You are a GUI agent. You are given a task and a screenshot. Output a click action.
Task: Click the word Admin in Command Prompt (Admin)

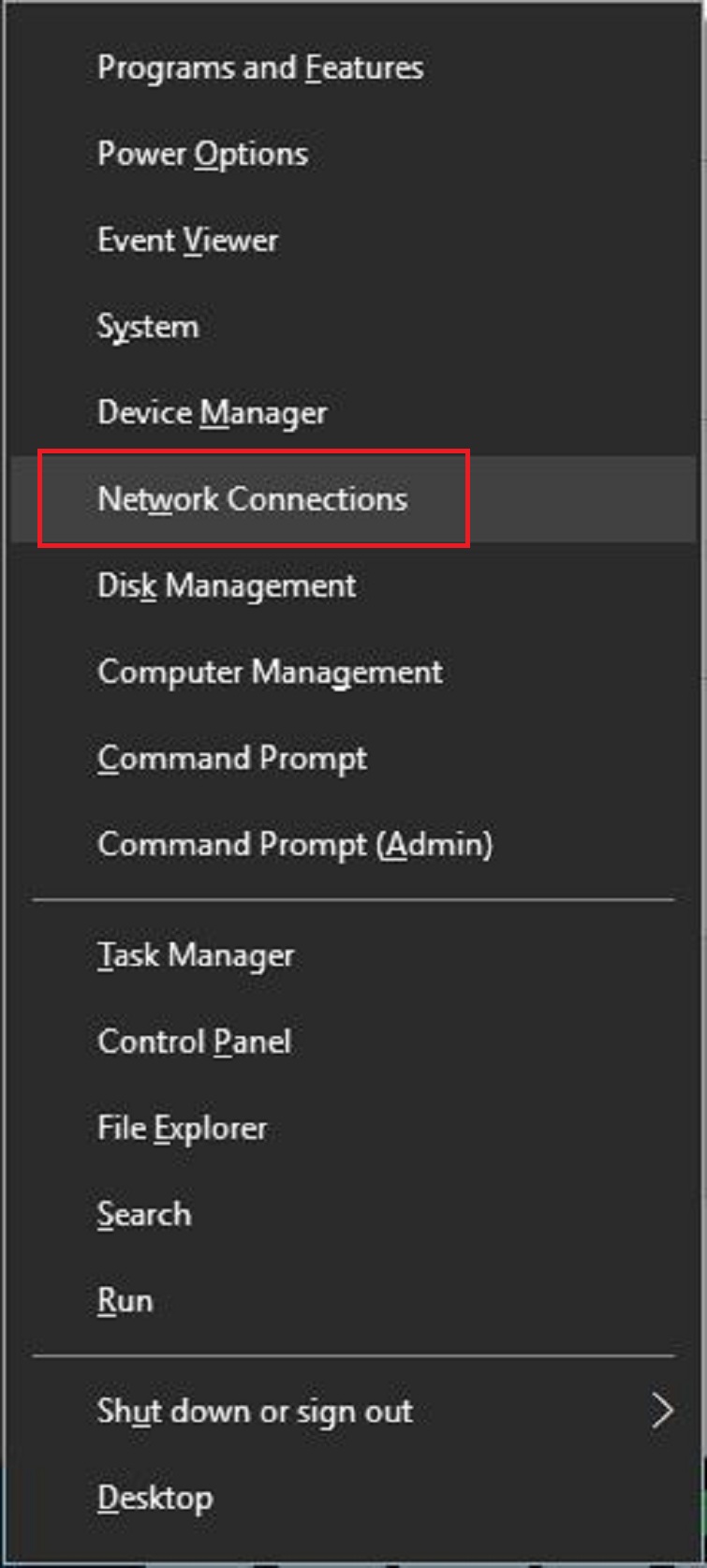(434, 845)
